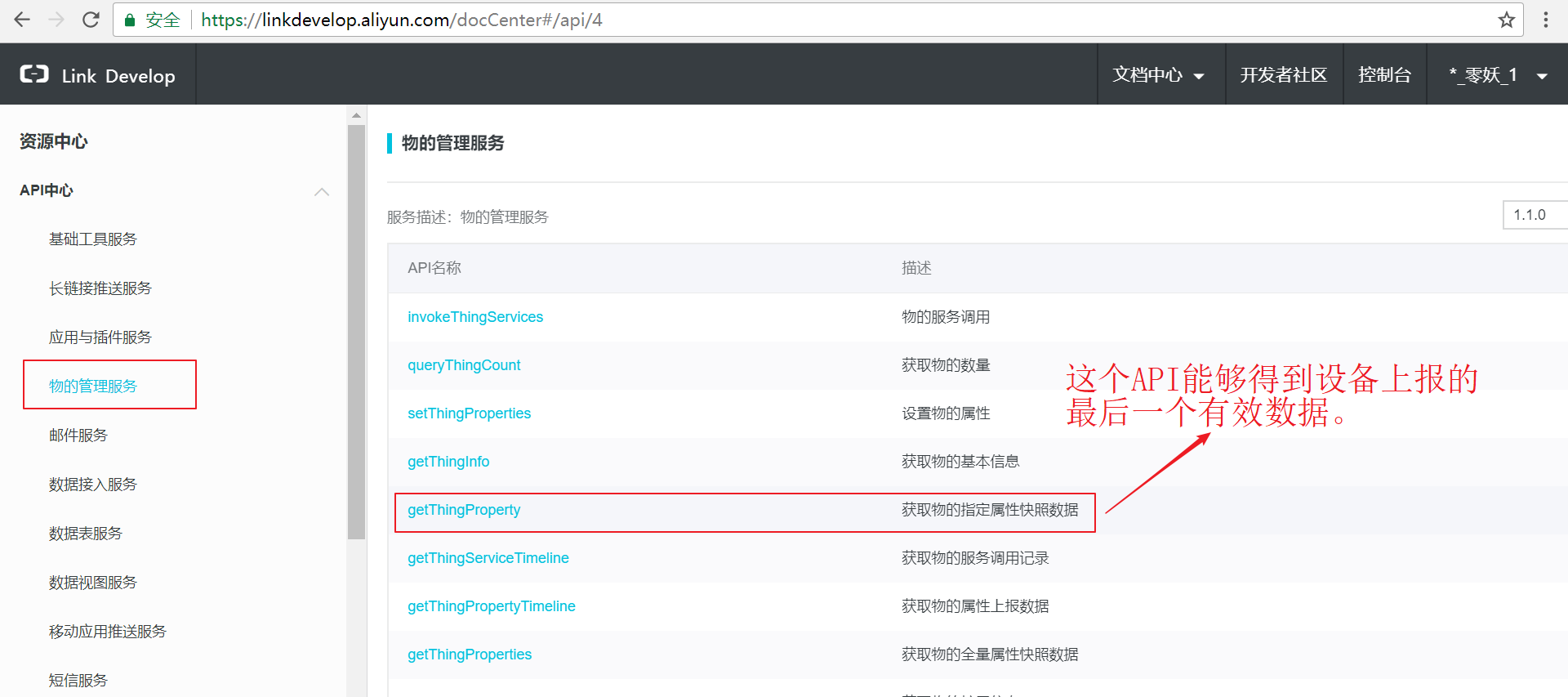Select 数据接入服务 in the sidebar

pyautogui.click(x=93, y=485)
